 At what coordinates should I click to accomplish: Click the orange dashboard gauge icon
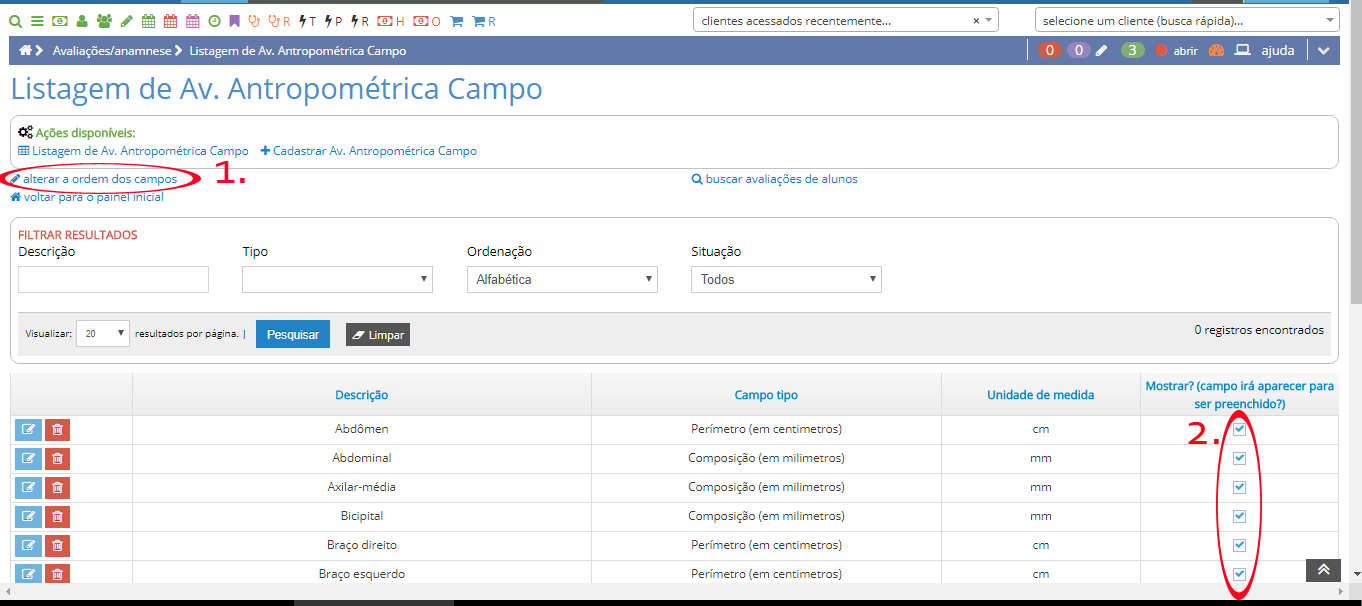pos(1216,51)
